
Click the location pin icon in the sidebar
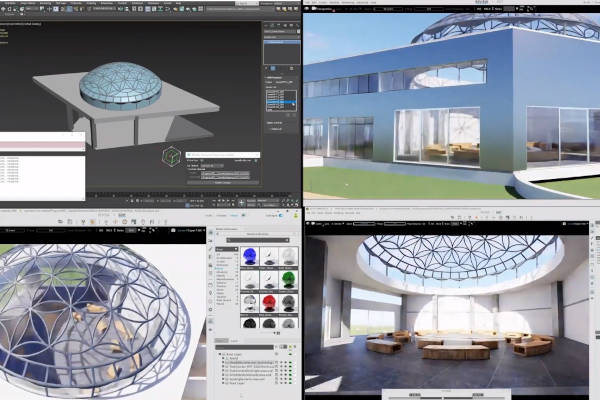[x=210, y=293]
